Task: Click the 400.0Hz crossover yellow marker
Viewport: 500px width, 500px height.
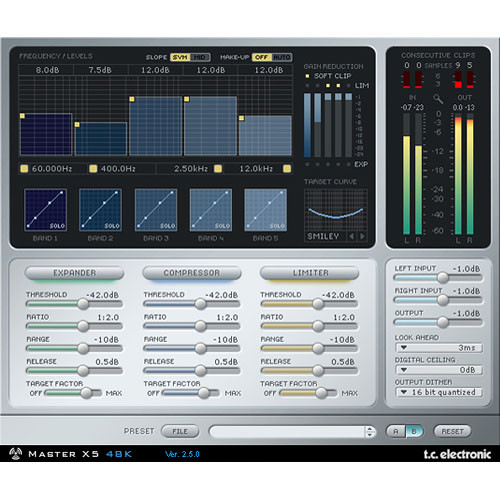Action: 93,169
